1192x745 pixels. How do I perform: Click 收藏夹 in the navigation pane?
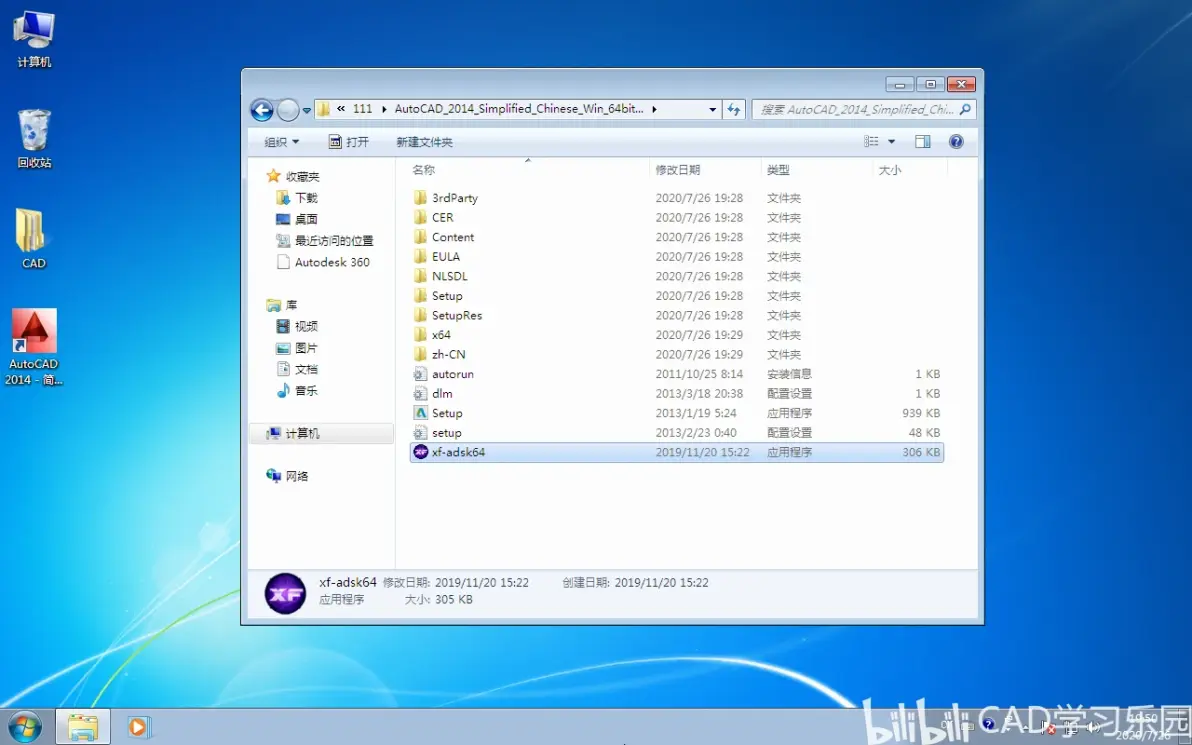click(303, 176)
